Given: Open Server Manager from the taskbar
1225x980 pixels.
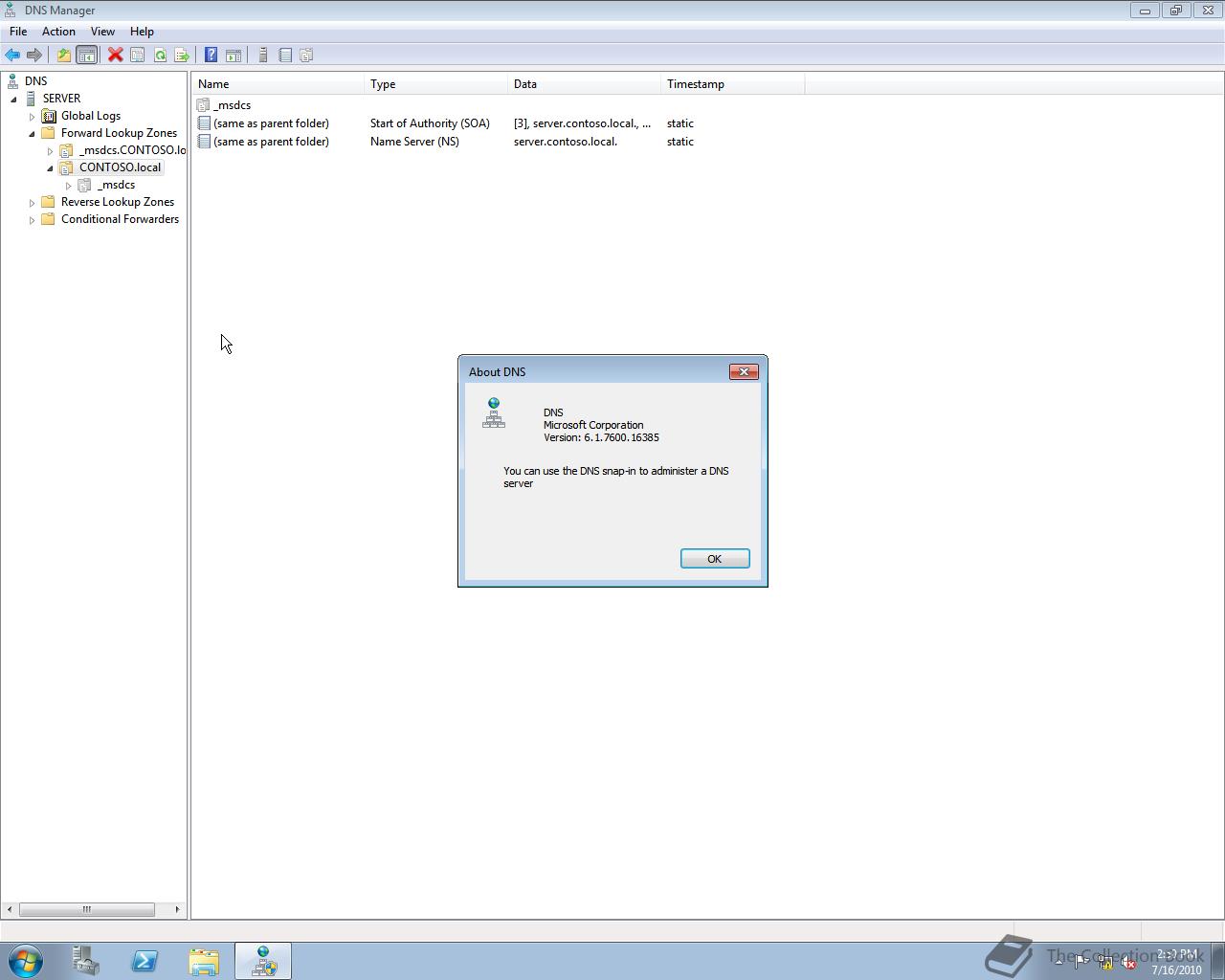Looking at the screenshot, I should click(85, 961).
